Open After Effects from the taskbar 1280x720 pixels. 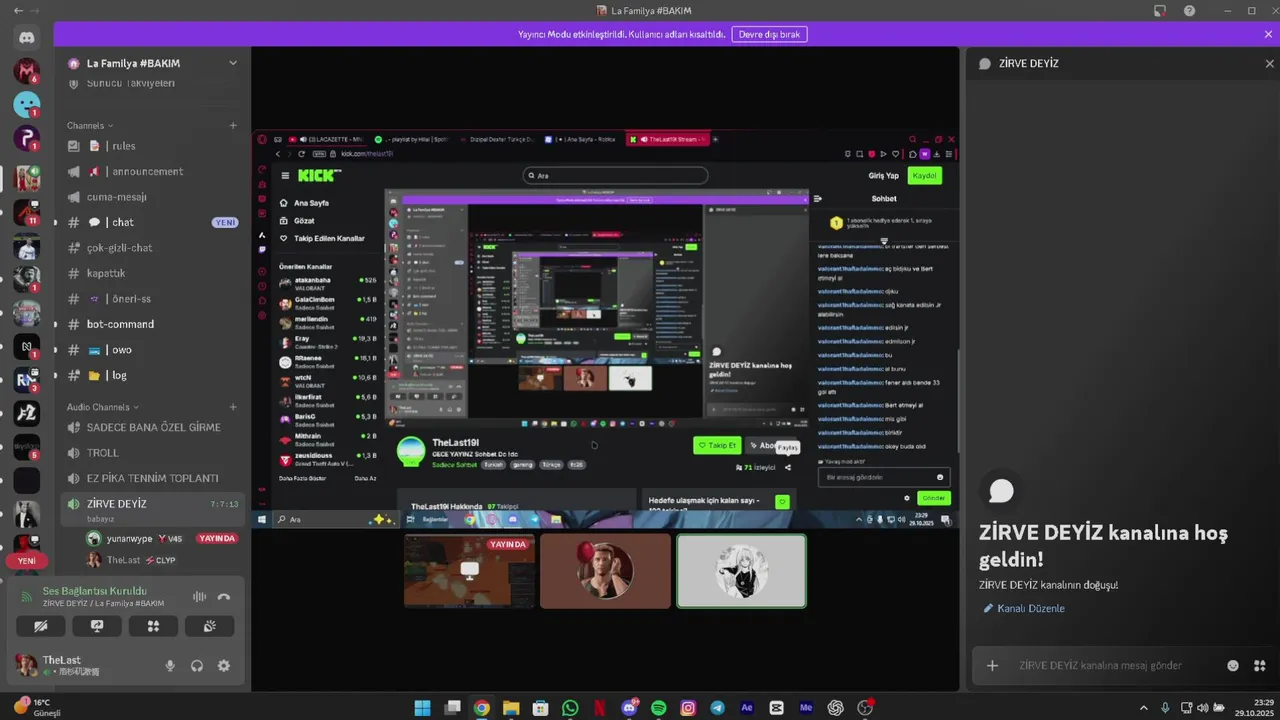pos(746,708)
